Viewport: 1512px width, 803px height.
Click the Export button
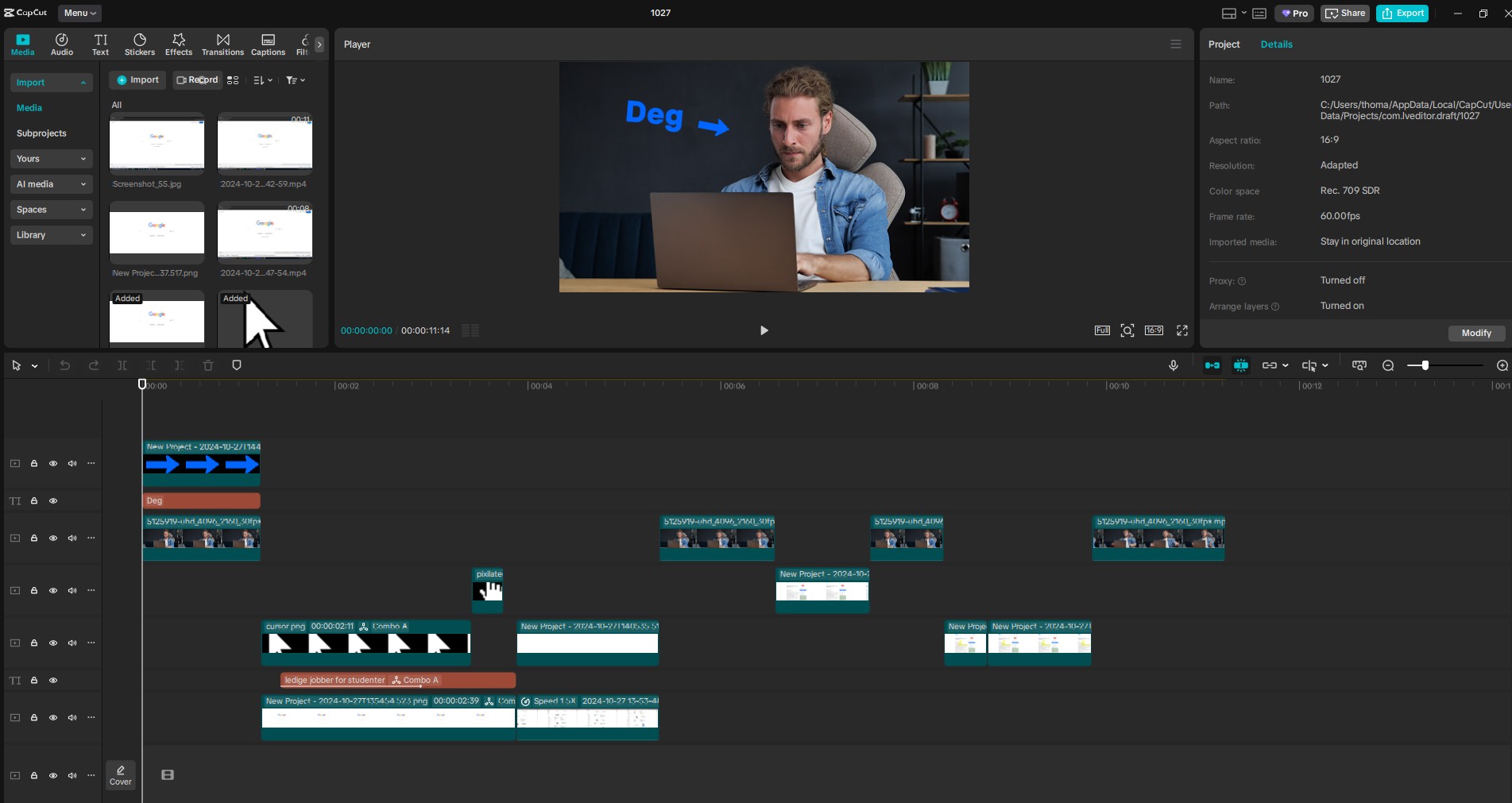point(1402,14)
